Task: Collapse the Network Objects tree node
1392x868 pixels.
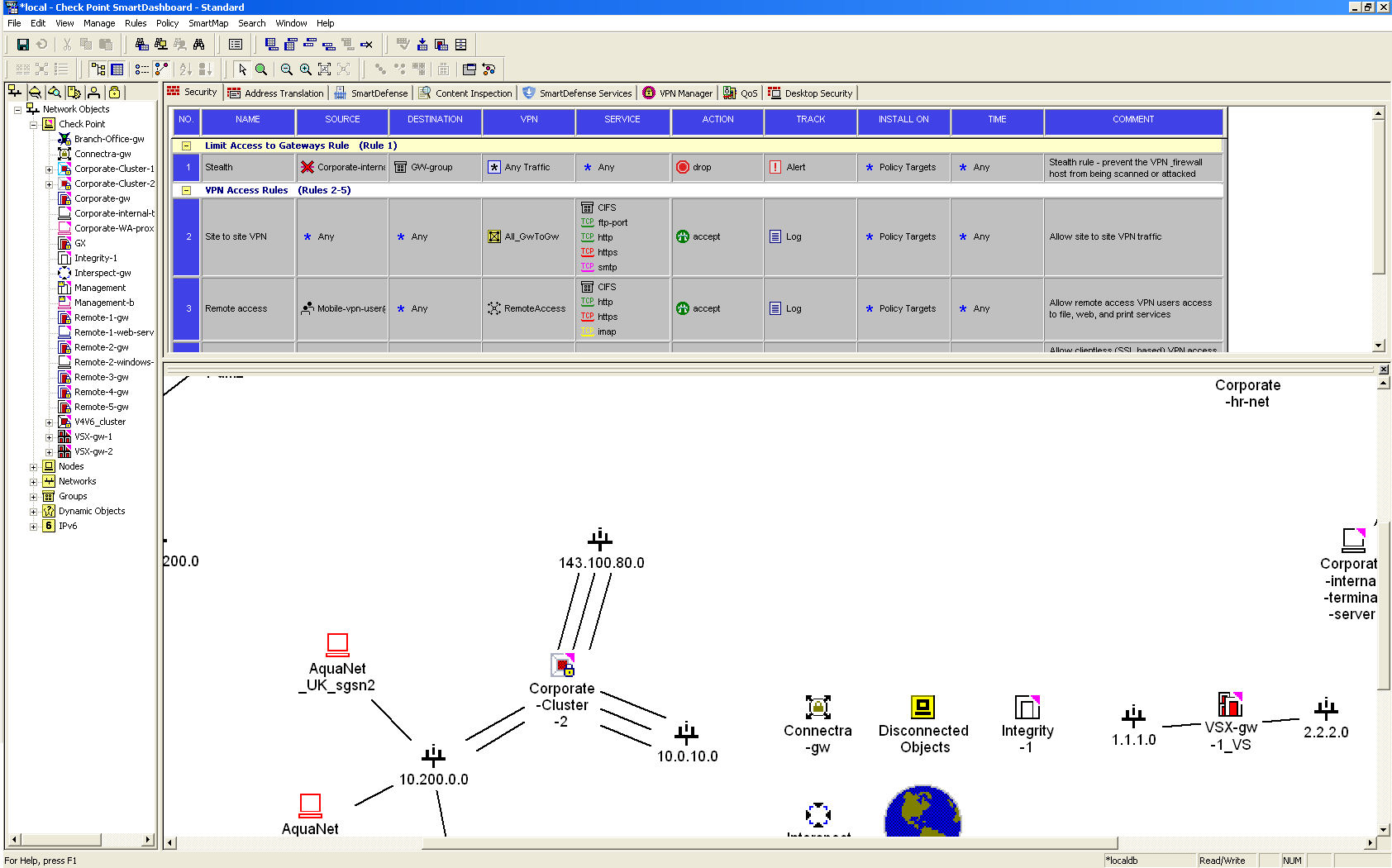Action: pyautogui.click(x=17, y=109)
